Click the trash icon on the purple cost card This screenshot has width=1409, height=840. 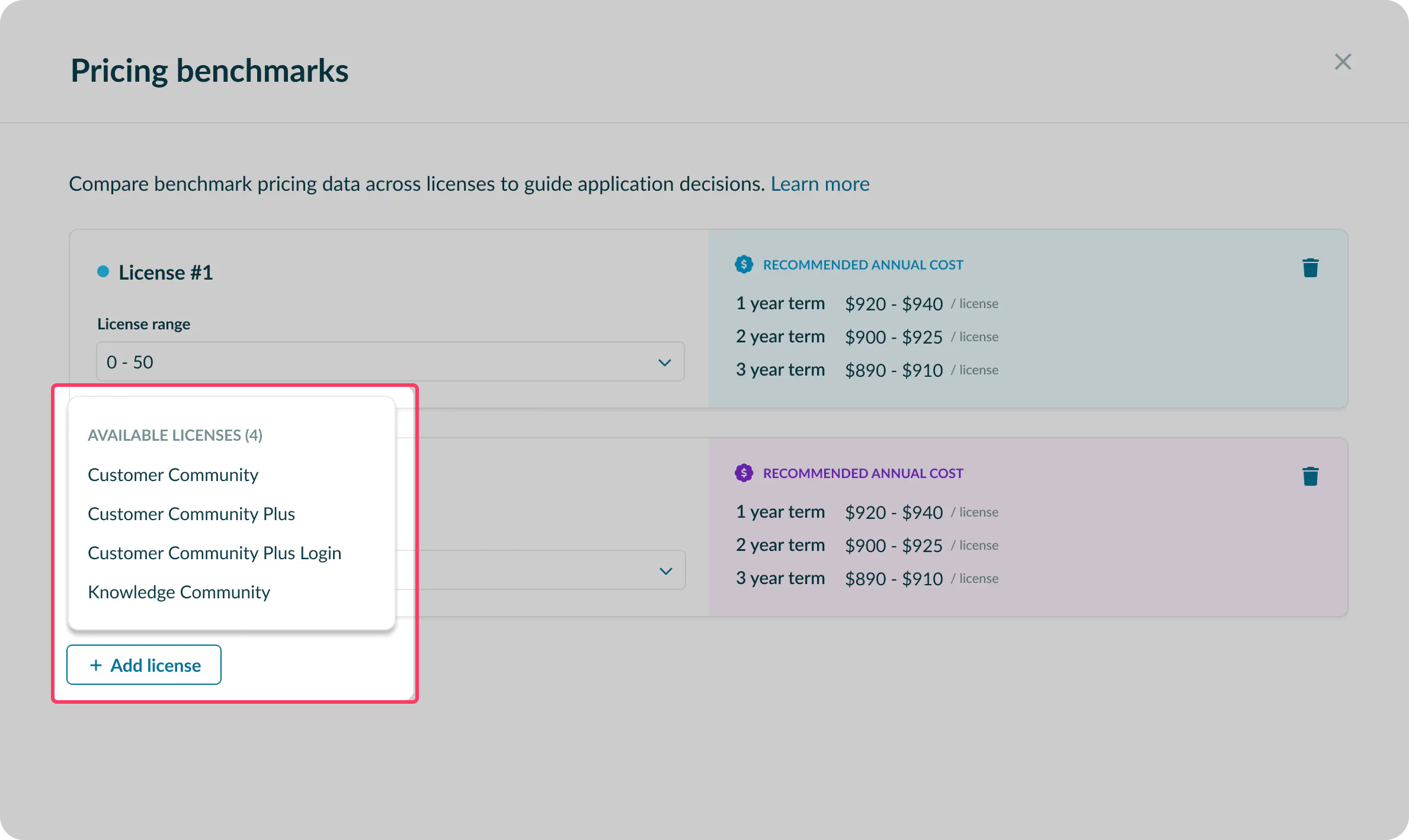coord(1310,476)
